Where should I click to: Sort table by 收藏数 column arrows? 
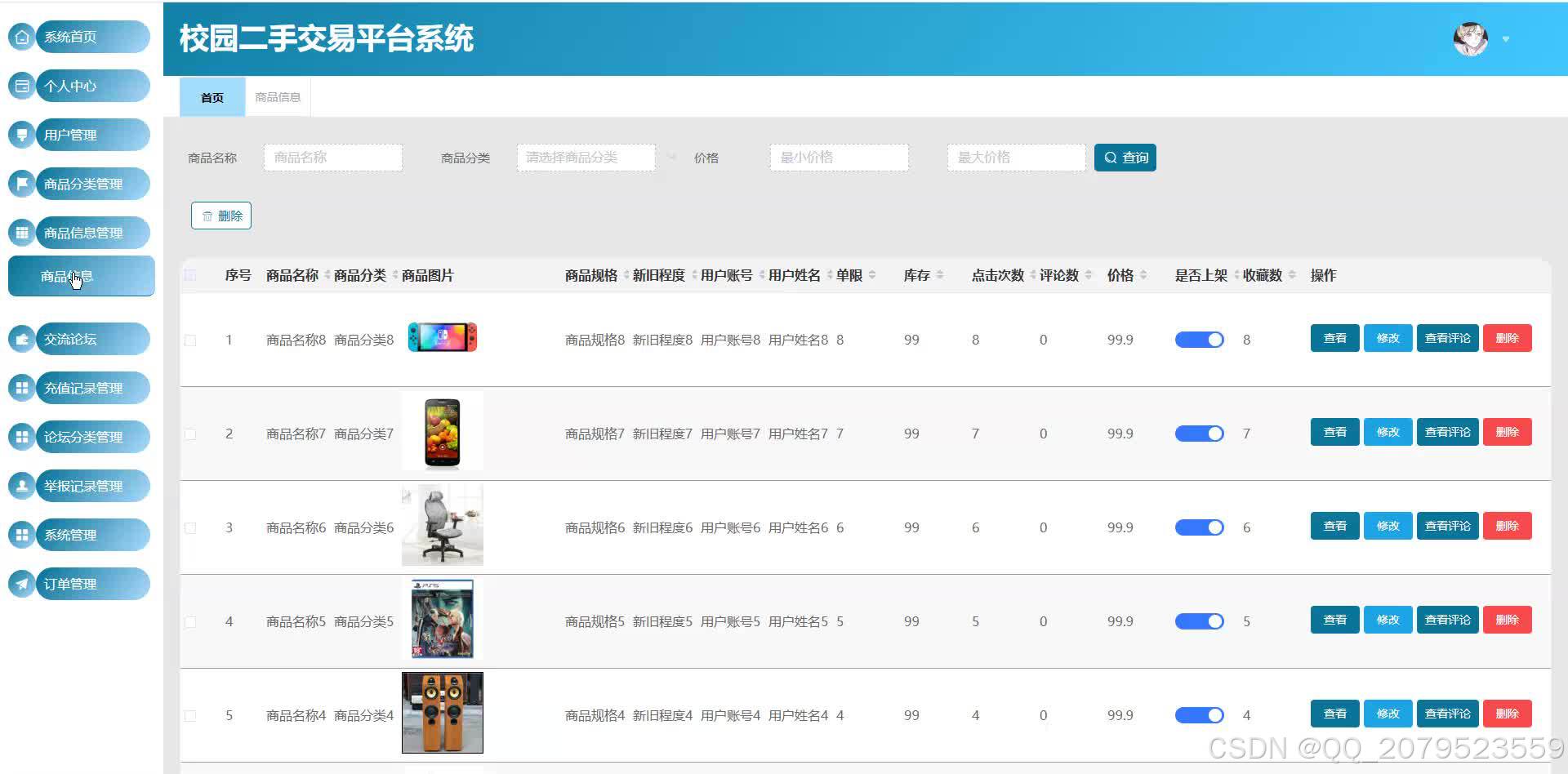(x=1292, y=275)
